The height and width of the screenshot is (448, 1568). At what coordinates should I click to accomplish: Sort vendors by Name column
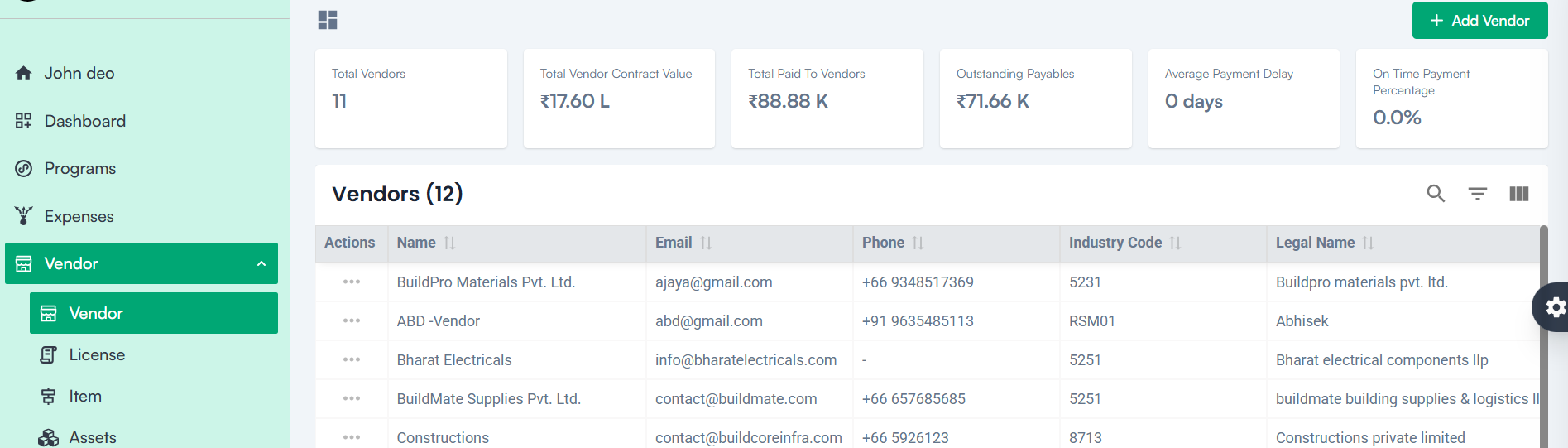(x=449, y=243)
